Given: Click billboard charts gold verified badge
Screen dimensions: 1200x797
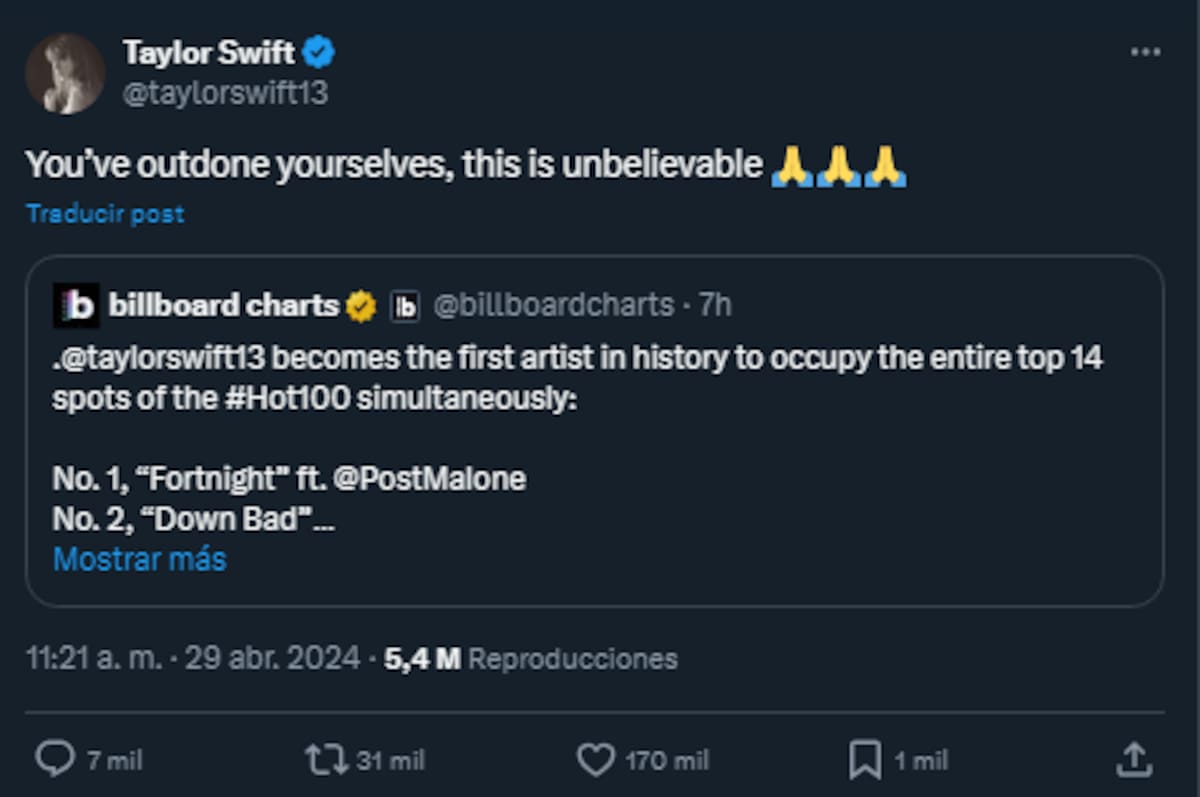Looking at the screenshot, I should [x=361, y=307].
